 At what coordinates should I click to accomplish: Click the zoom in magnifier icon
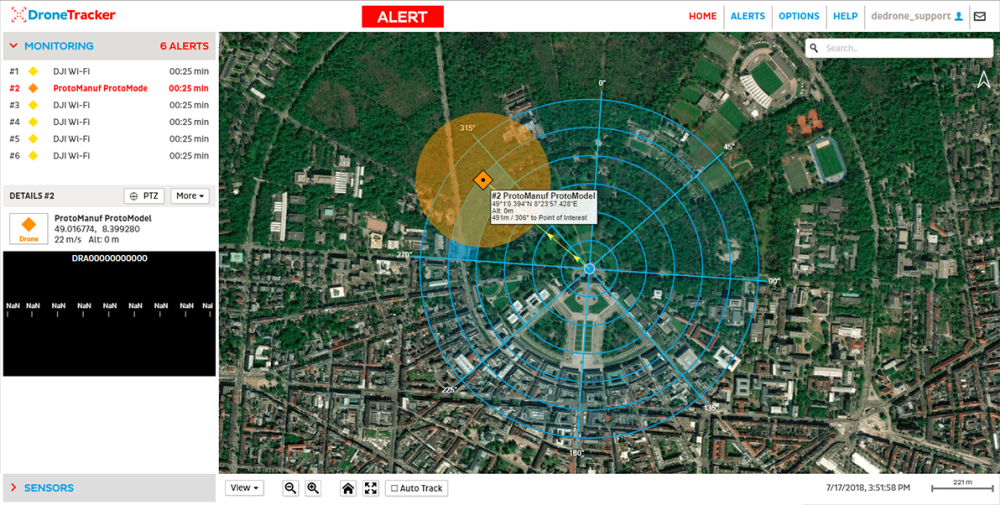pyautogui.click(x=313, y=488)
